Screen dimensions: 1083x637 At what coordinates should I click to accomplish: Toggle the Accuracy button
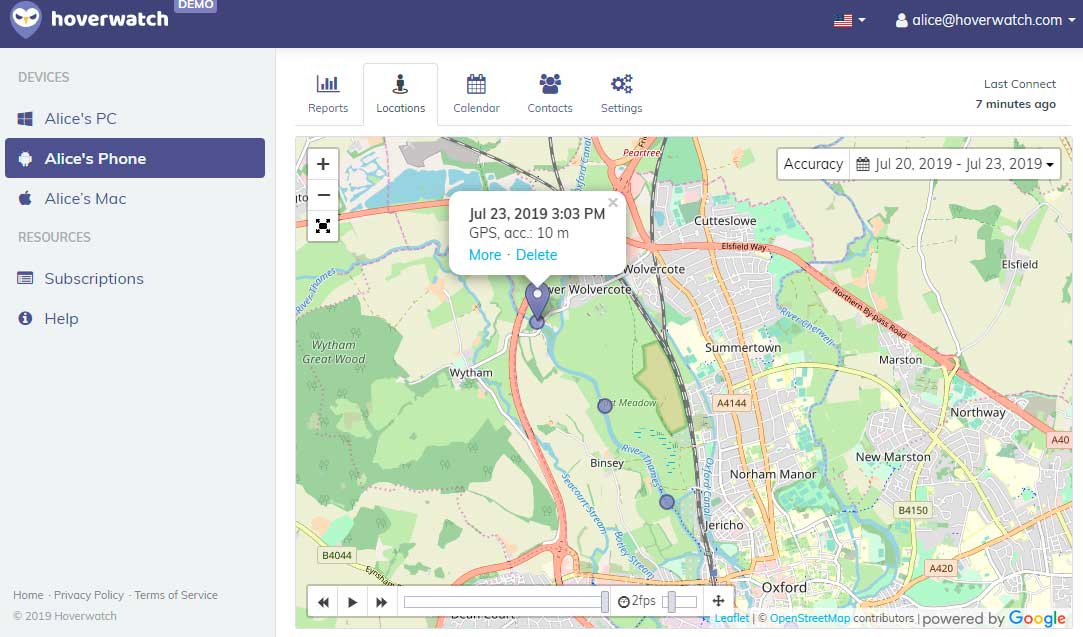tap(813, 164)
